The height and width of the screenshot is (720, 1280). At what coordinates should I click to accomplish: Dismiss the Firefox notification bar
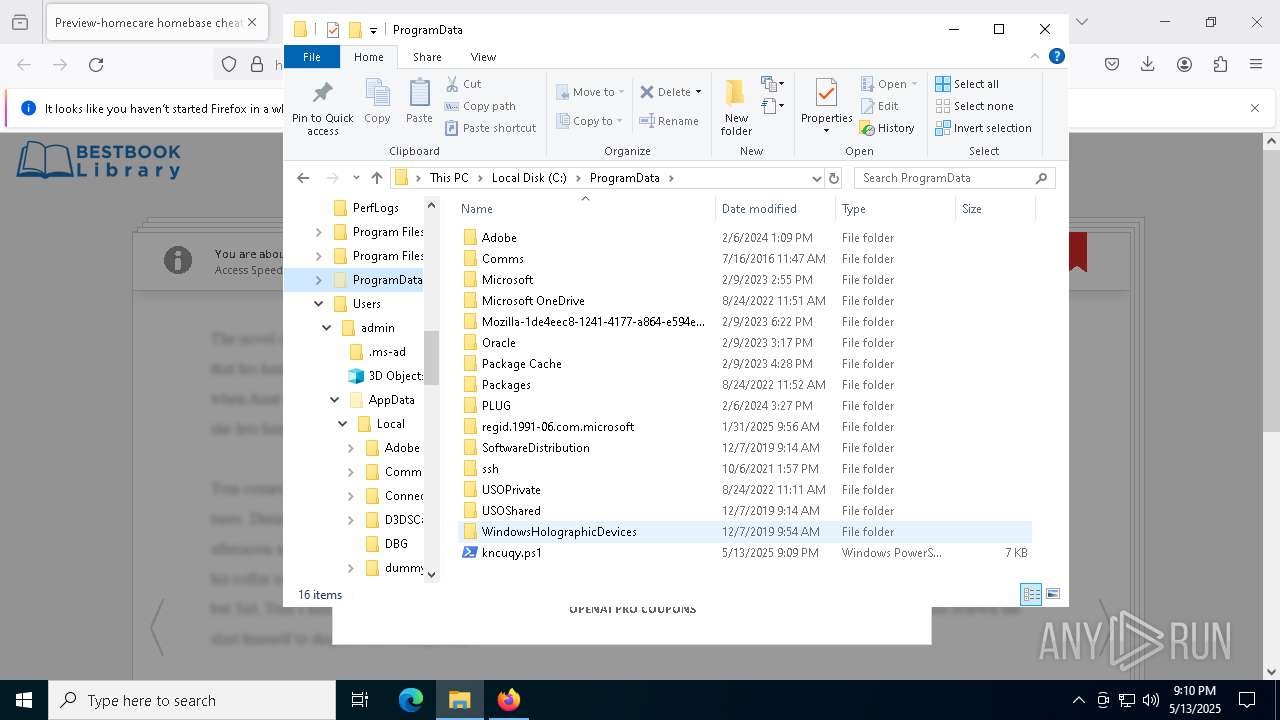(x=1255, y=108)
